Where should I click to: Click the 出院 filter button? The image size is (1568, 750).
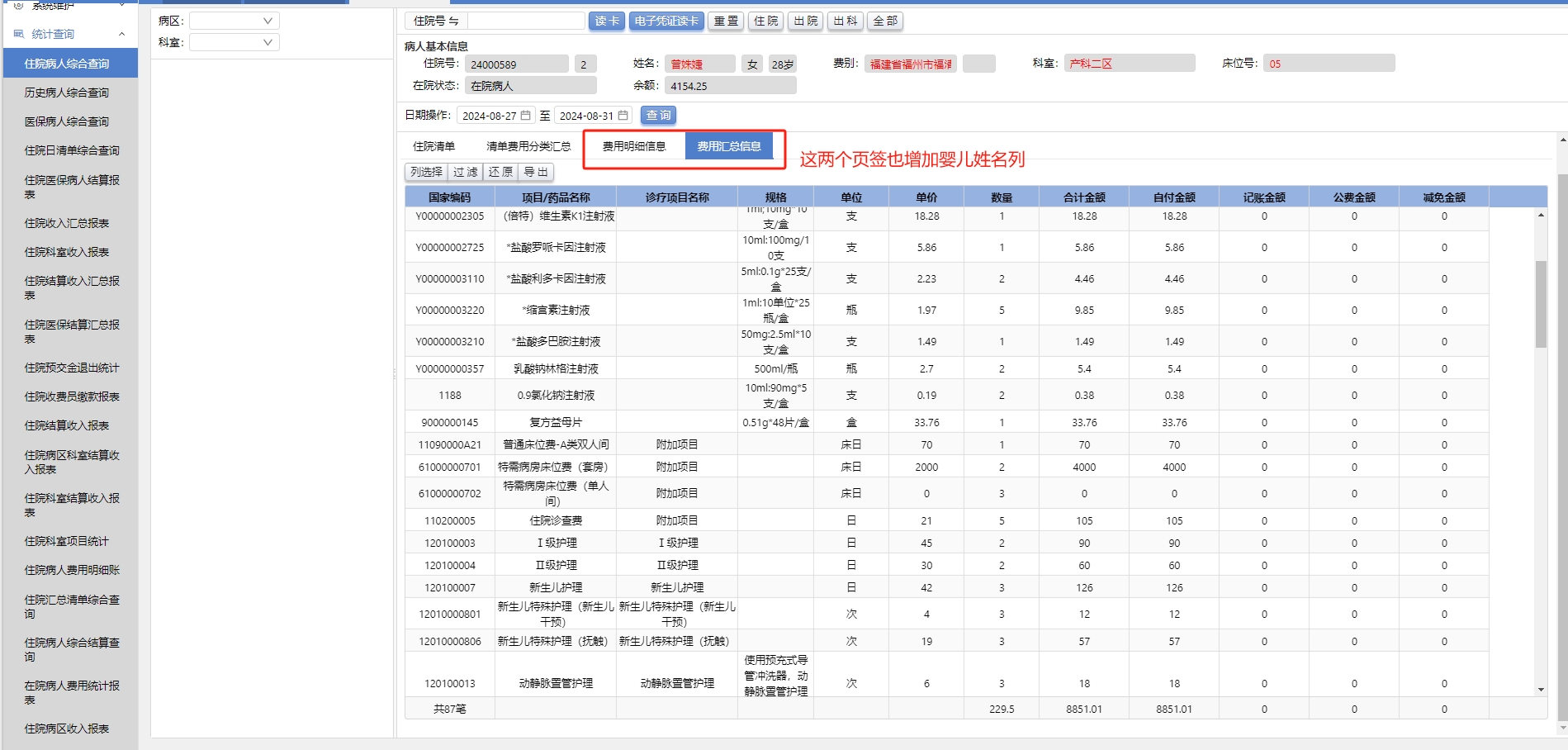point(806,21)
